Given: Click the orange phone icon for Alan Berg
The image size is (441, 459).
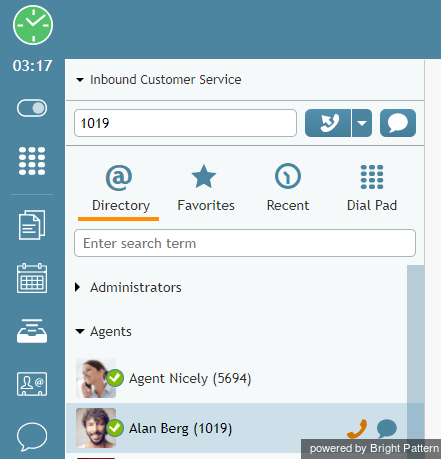Looking at the screenshot, I should click(357, 428).
